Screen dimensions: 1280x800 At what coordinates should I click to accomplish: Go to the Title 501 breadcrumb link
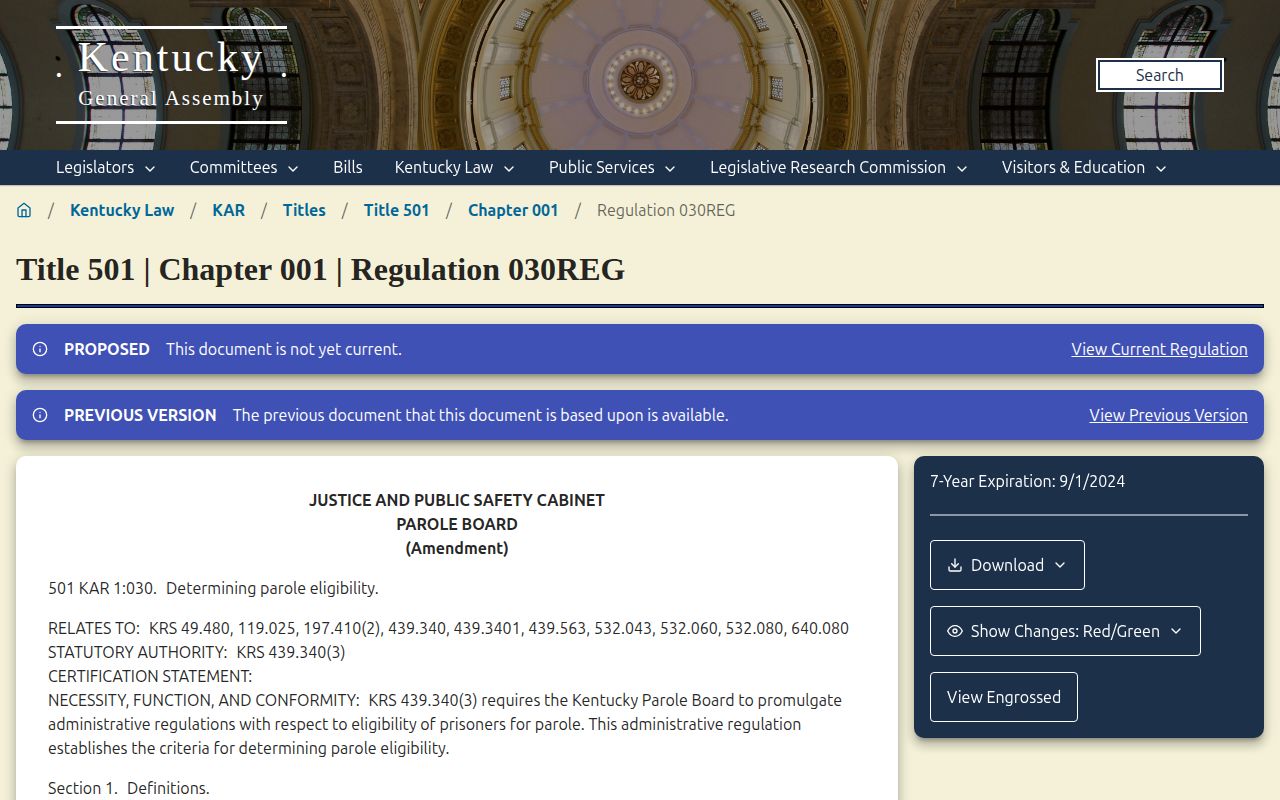click(397, 210)
